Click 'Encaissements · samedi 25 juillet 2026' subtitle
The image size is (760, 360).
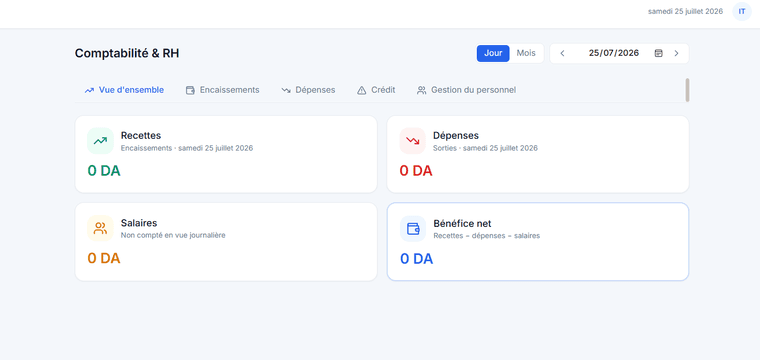point(187,148)
